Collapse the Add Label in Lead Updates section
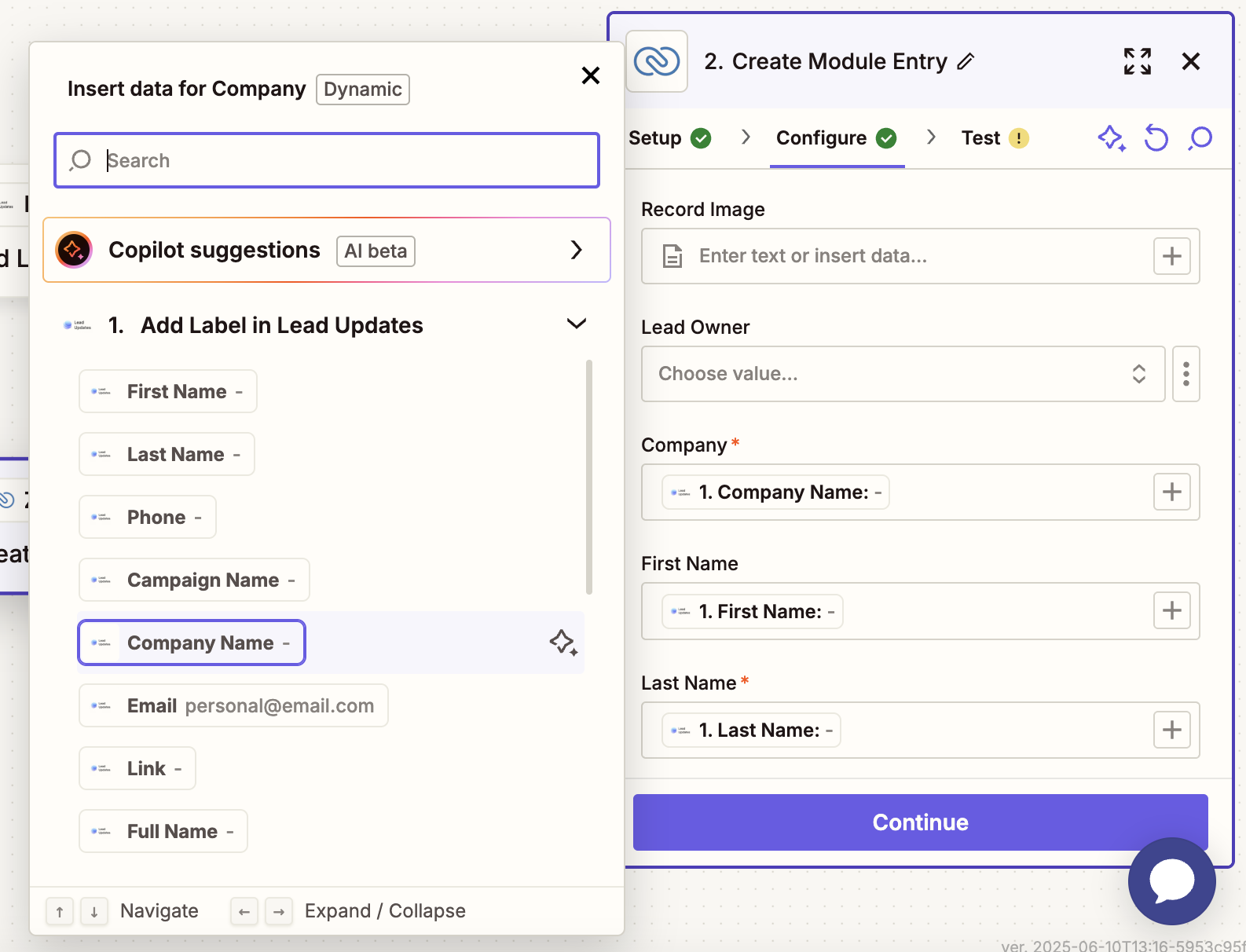This screenshot has width=1246, height=952. (x=577, y=324)
